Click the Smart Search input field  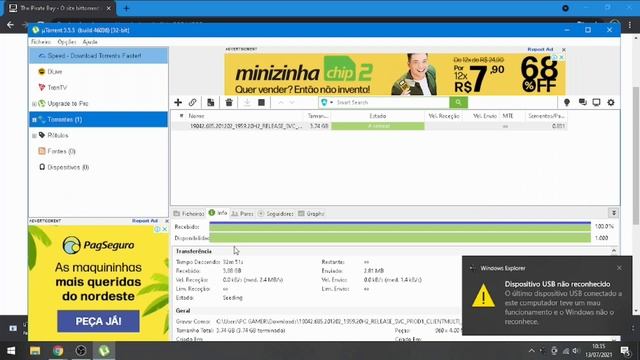coord(392,102)
